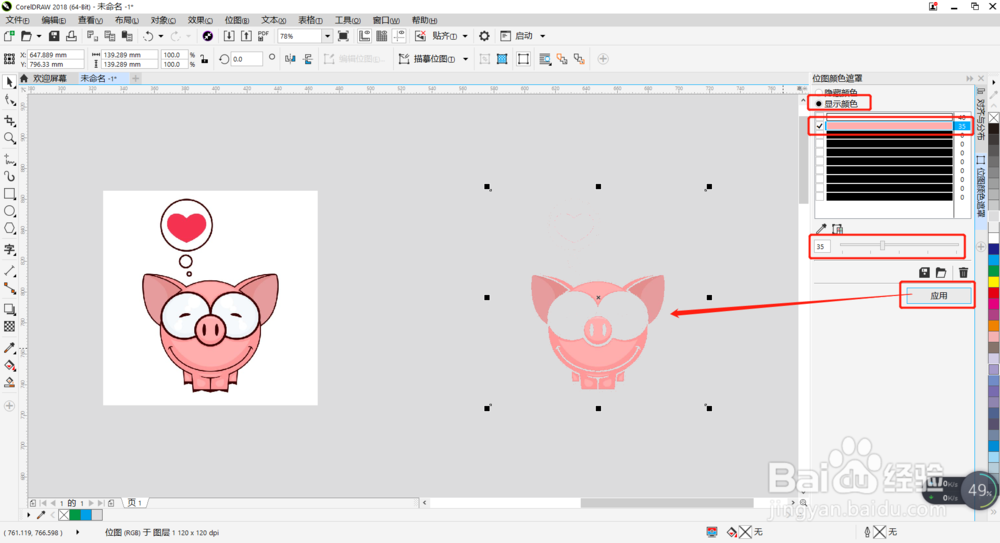Expand the 描摹位图 trace bitmap dropdown
The height and width of the screenshot is (543, 1000).
point(466,59)
